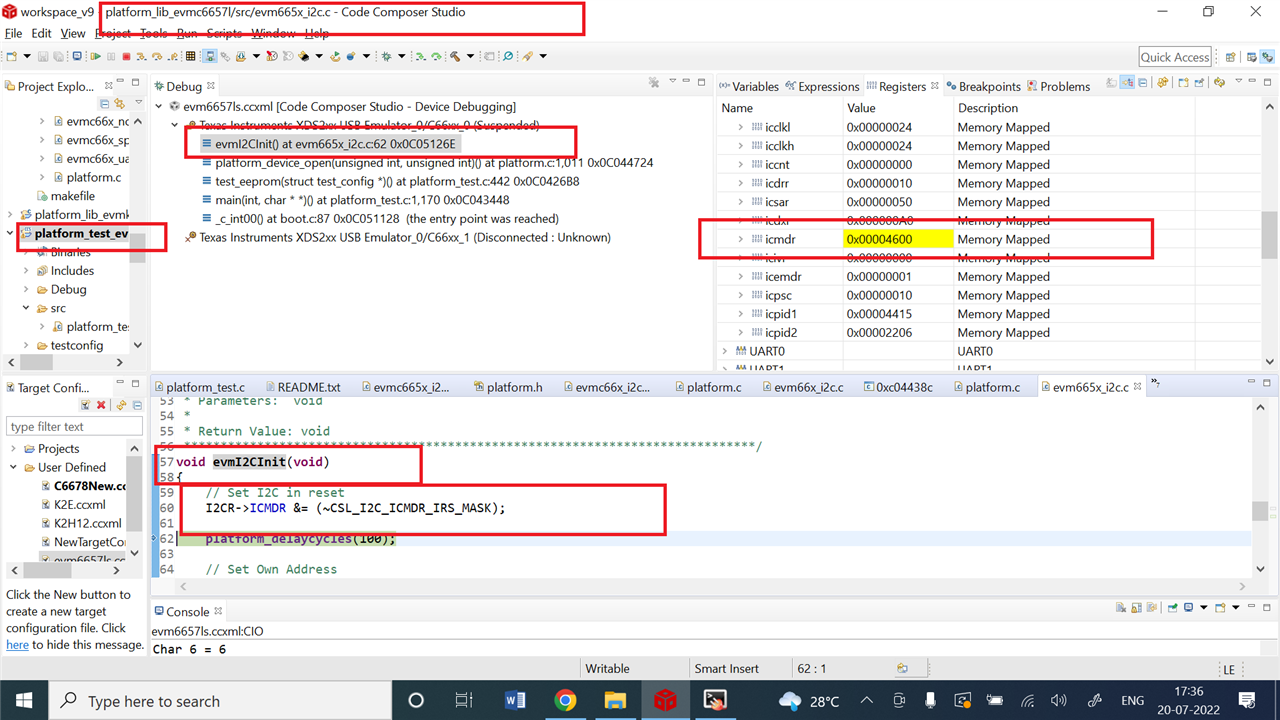Click the 'type filter text' field
The width and height of the screenshot is (1280, 720).
[75, 427]
